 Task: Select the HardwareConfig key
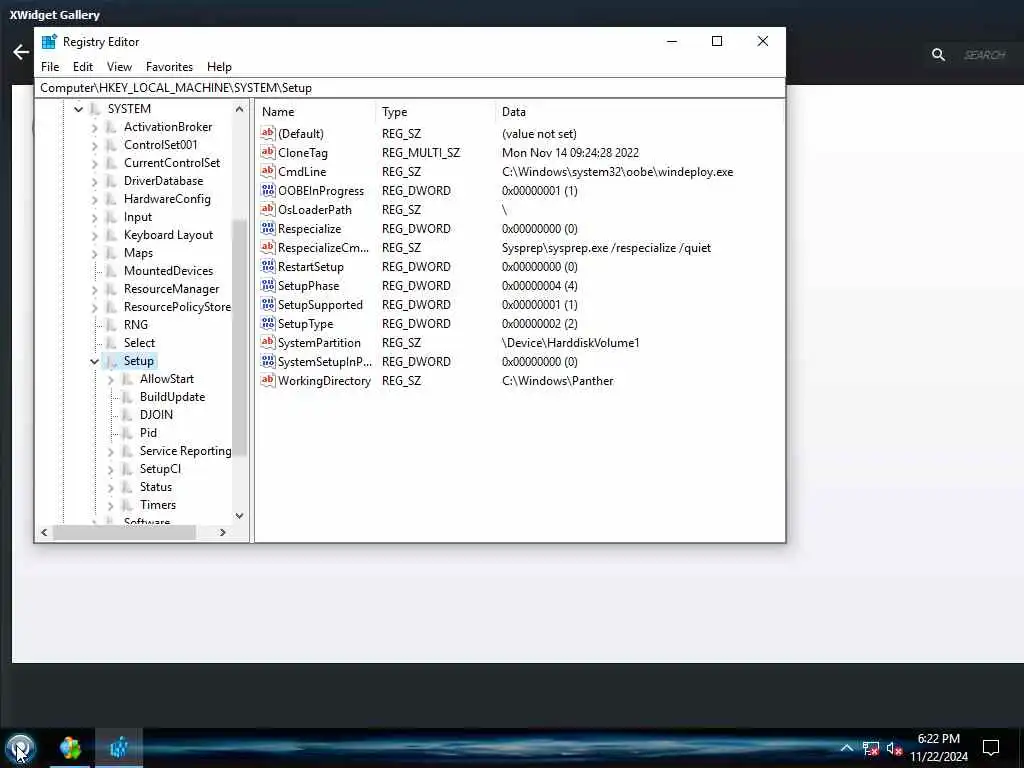click(x=167, y=199)
